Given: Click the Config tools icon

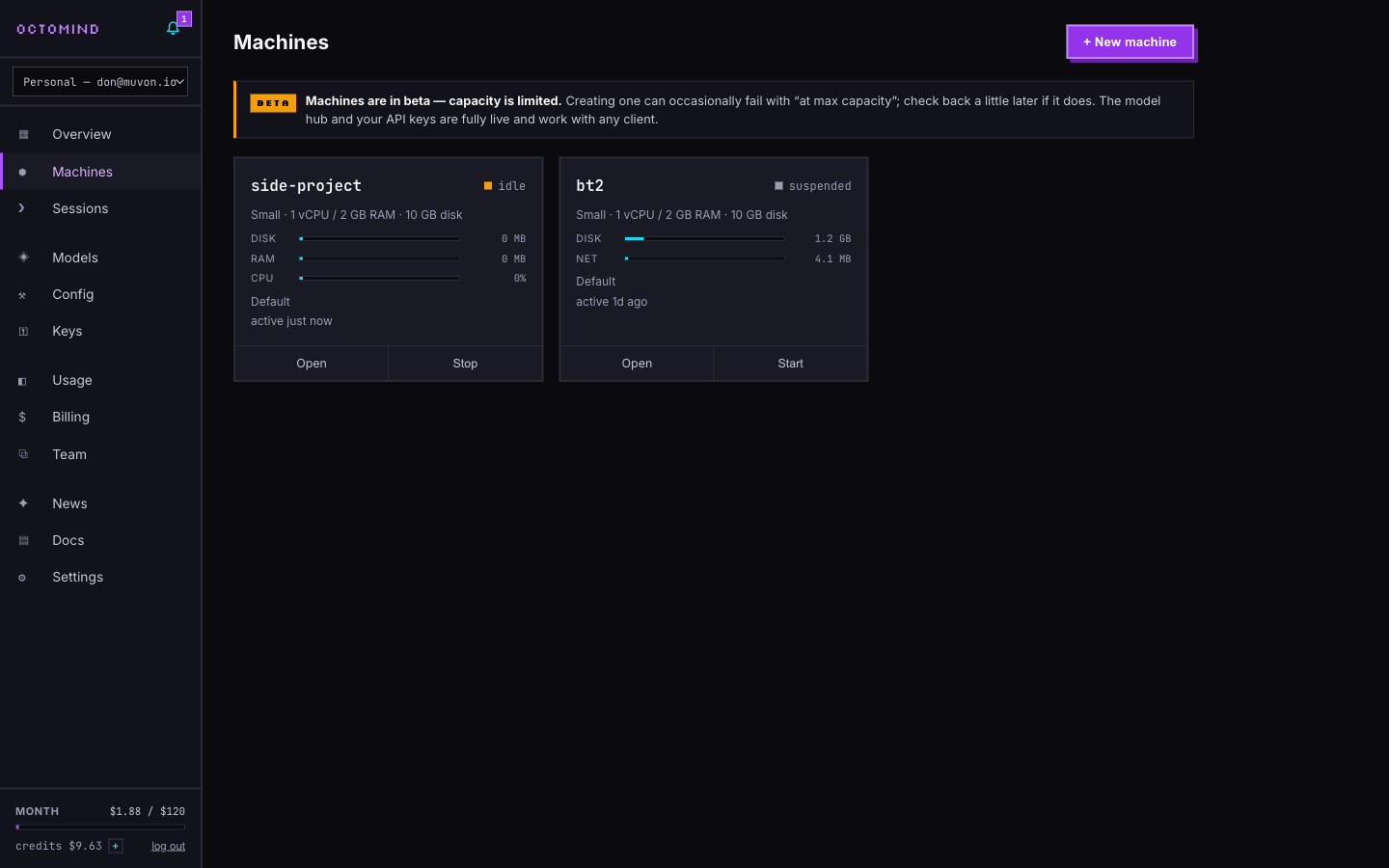Looking at the screenshot, I should (x=22, y=295).
